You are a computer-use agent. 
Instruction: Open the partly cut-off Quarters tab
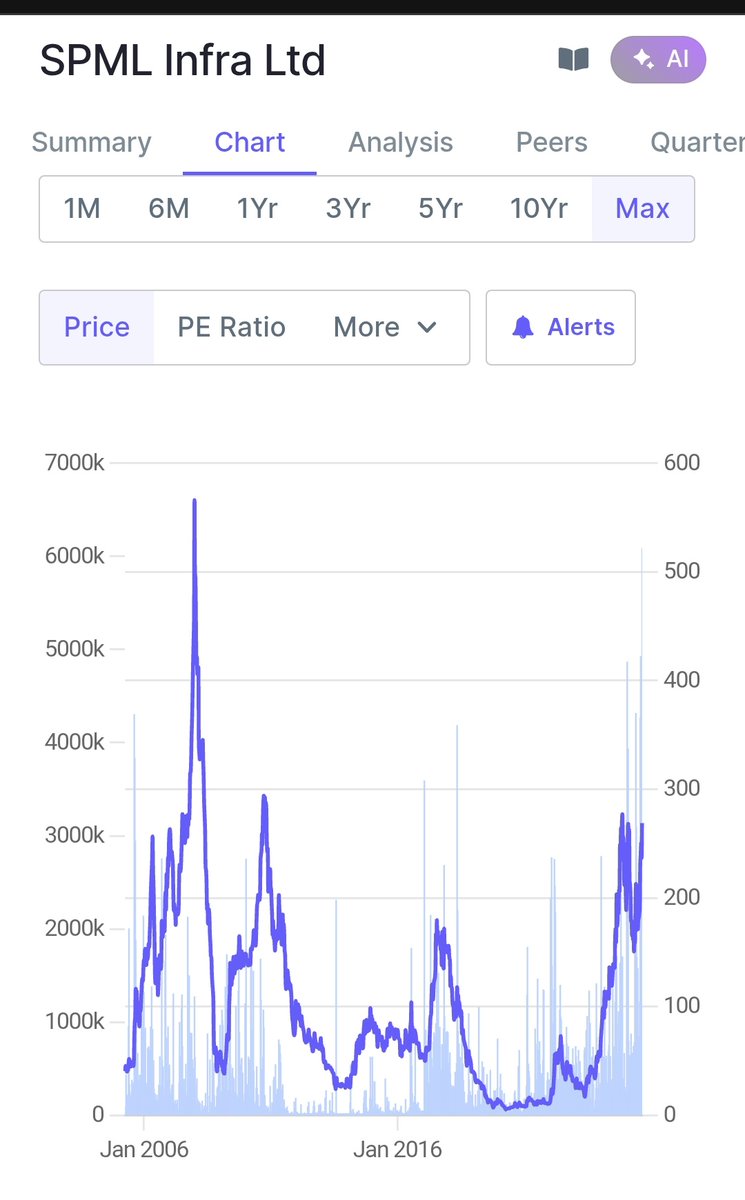click(x=697, y=142)
